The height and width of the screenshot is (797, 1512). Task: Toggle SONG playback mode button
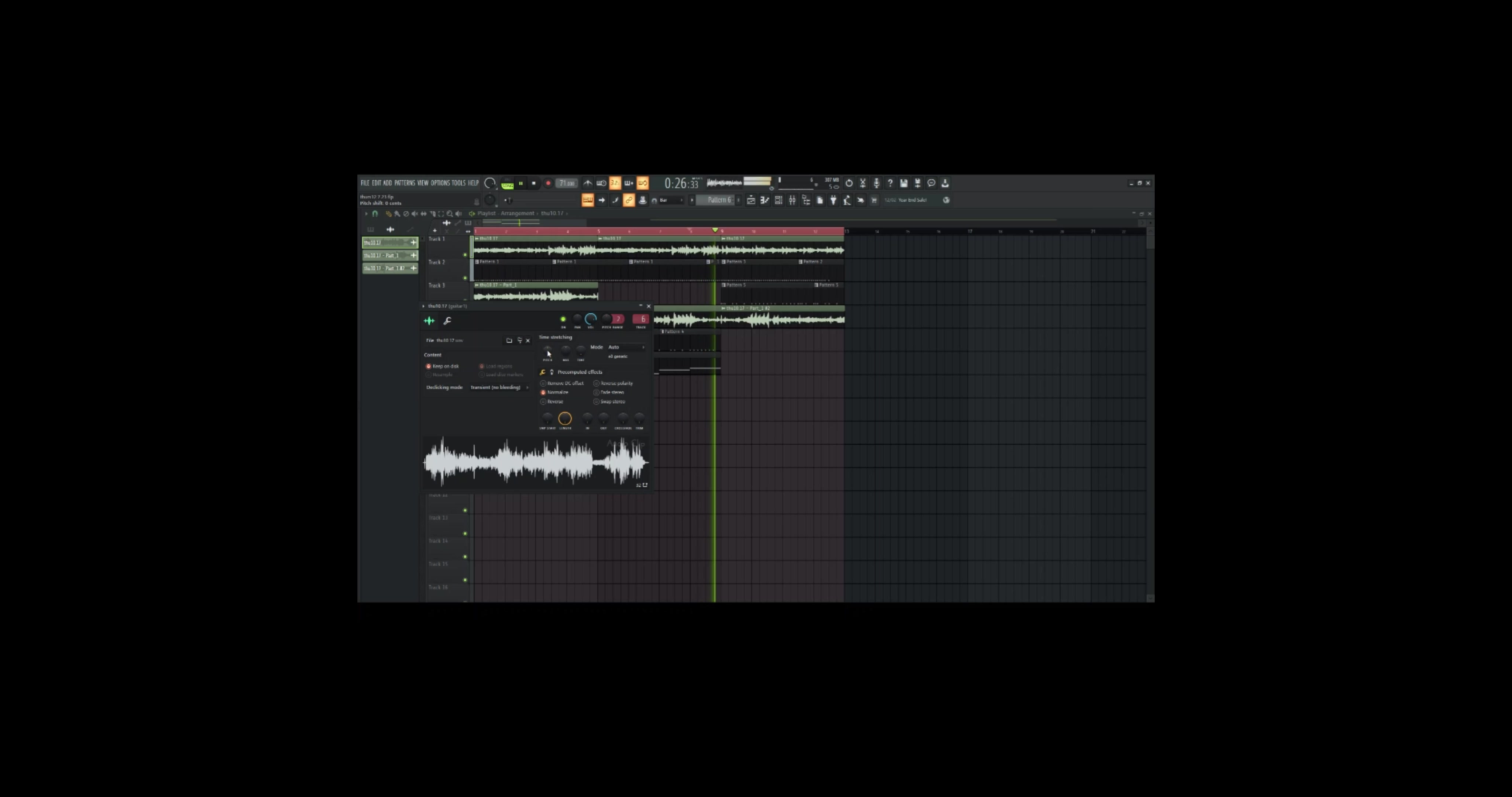pos(508,186)
